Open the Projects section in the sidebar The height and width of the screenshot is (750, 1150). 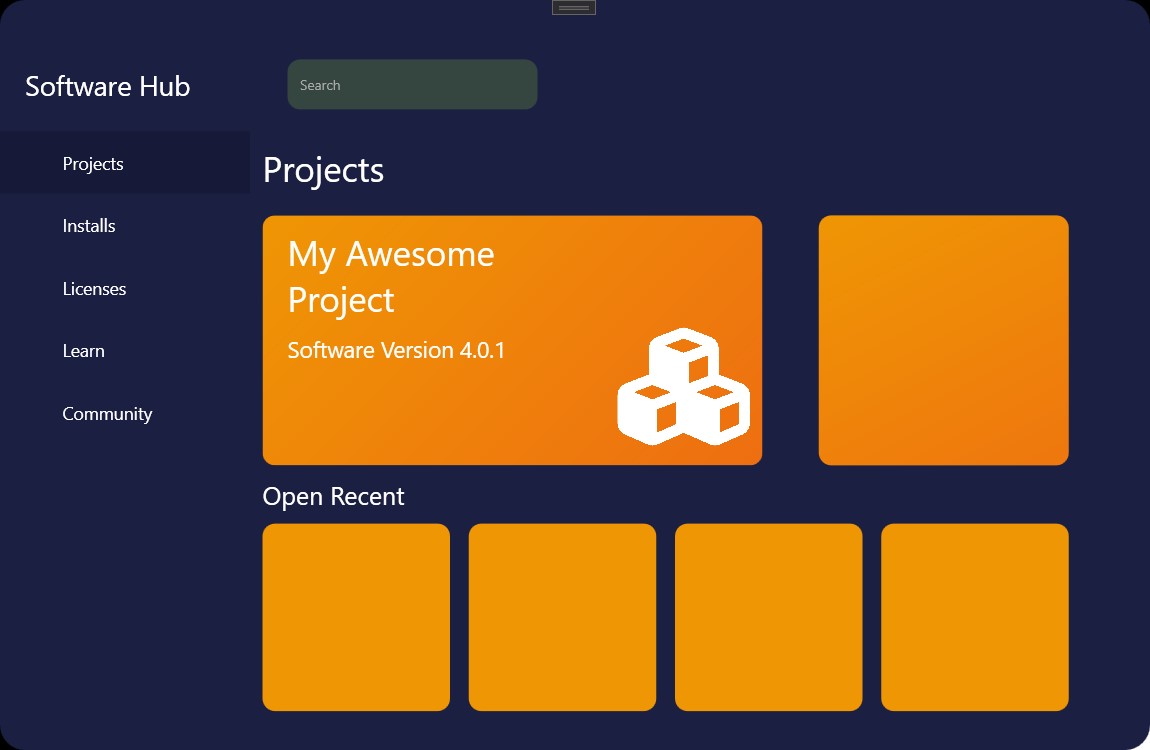point(93,163)
